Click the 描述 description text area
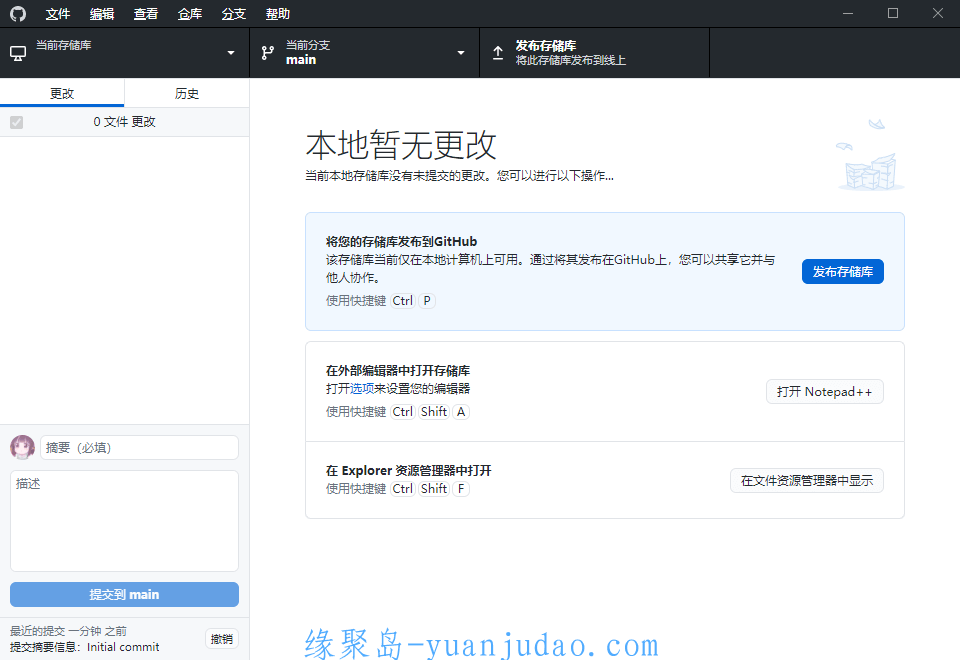Viewport: 960px width, 660px height. [124, 520]
